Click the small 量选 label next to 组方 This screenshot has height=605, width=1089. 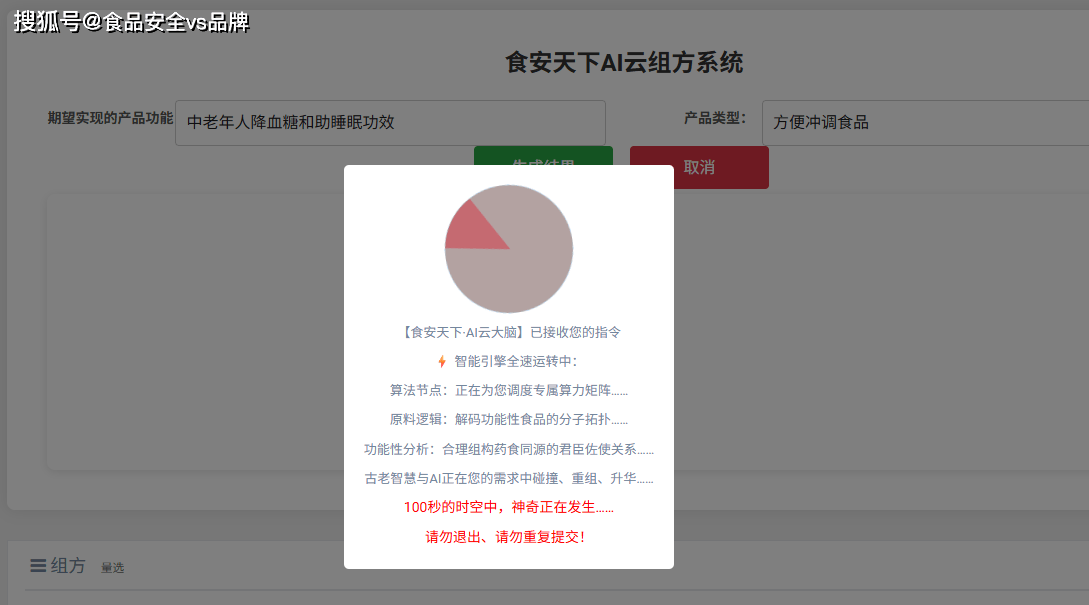tap(112, 568)
